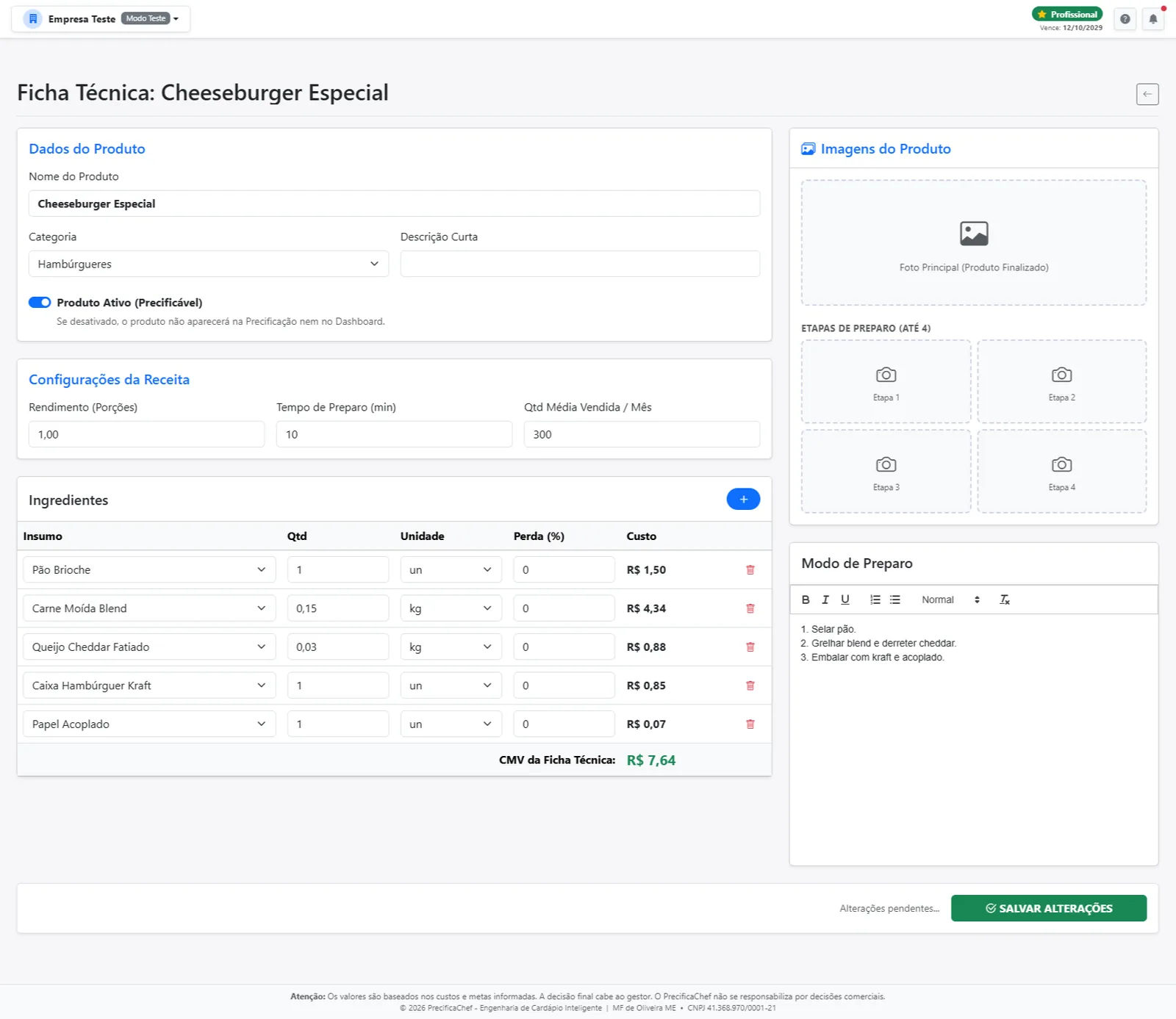Open the Caixa Hambúrguer Kraft insumo dropdown
Screen dimensions: 1176x1019
pyautogui.click(x=149, y=685)
